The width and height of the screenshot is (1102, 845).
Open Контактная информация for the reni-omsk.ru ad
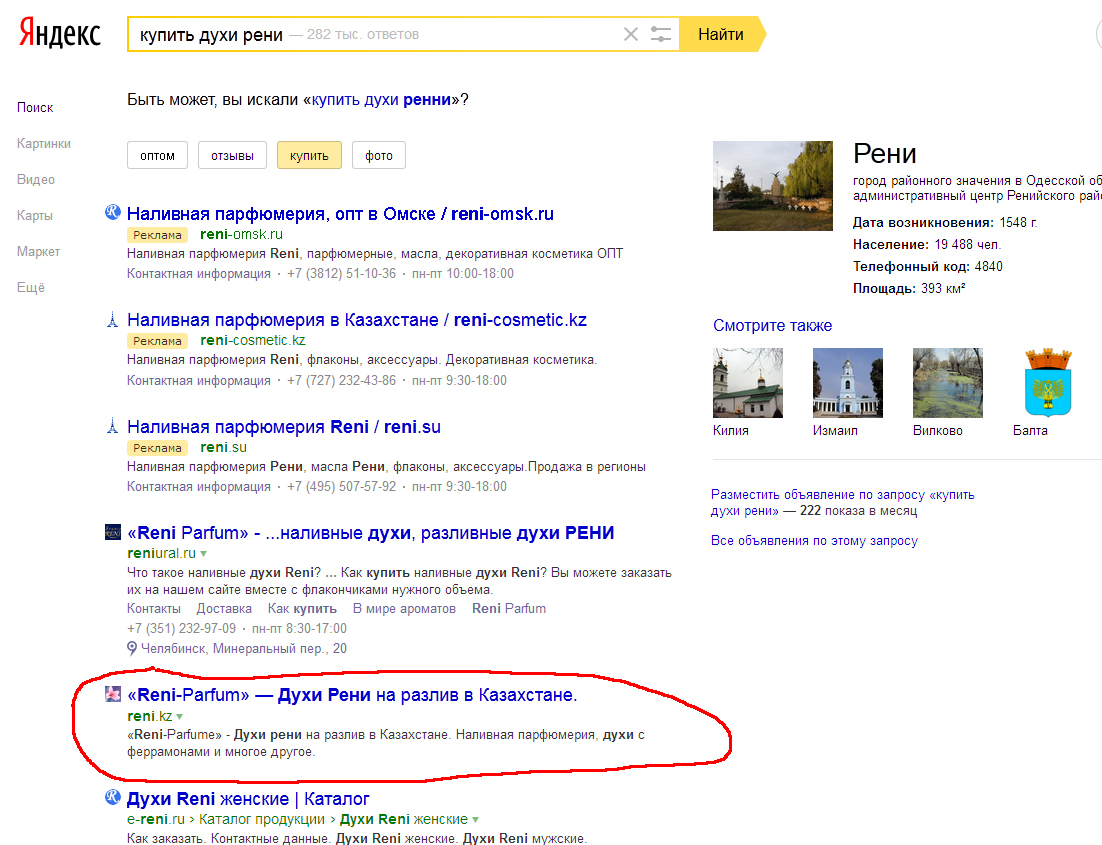(x=199, y=273)
